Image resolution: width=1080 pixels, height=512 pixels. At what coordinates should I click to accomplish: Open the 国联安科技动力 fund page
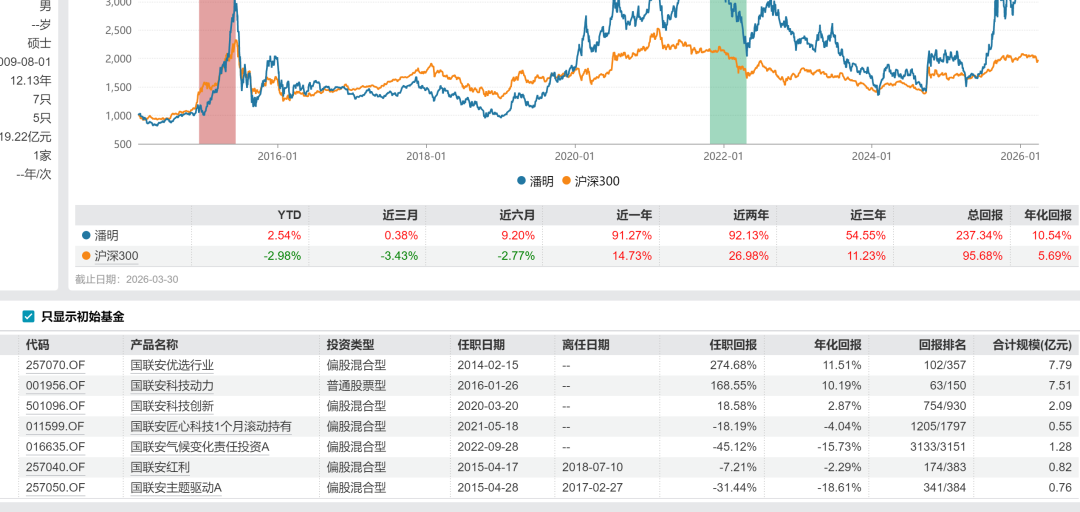[172, 385]
